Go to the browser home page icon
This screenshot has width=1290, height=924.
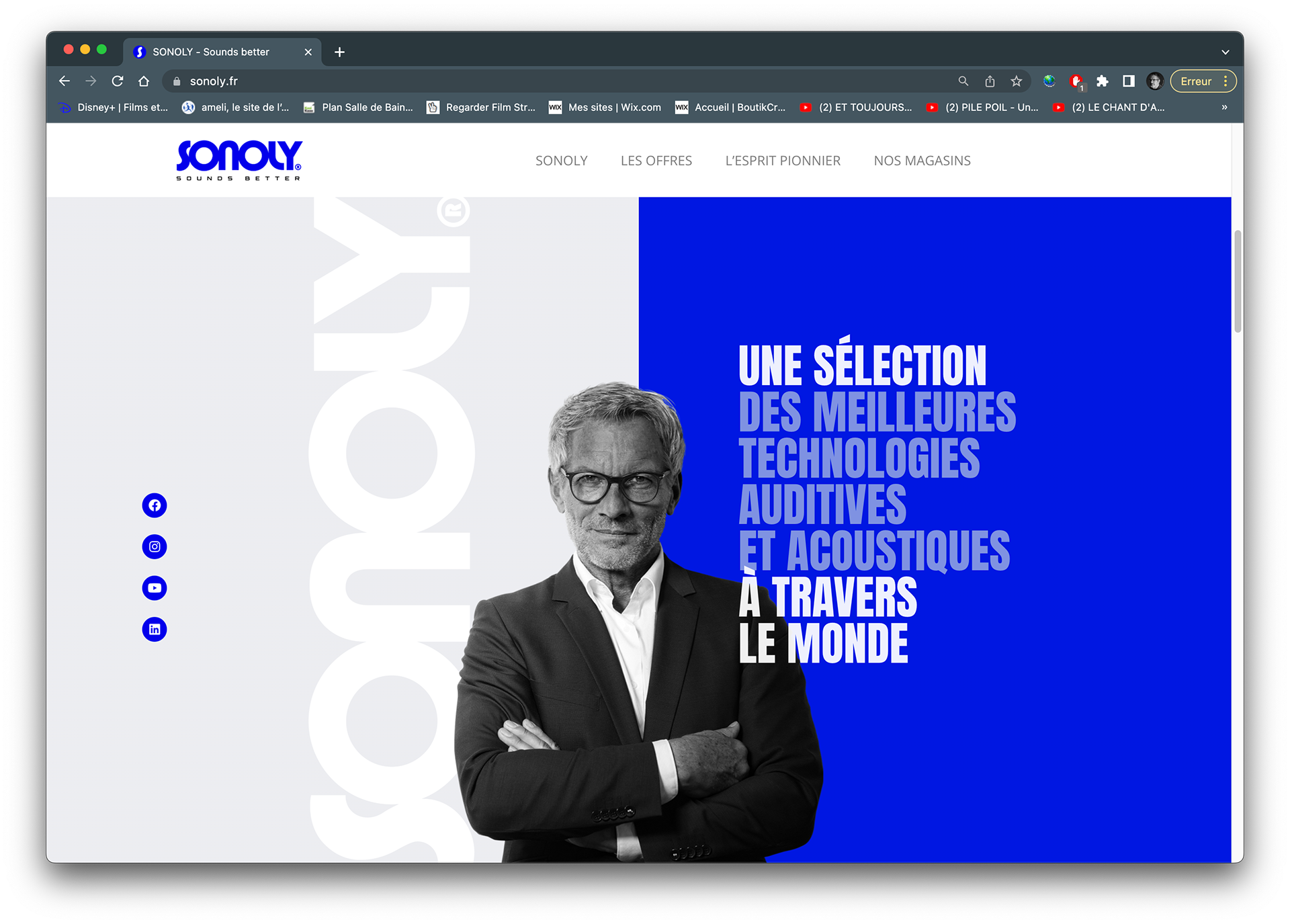tap(144, 81)
